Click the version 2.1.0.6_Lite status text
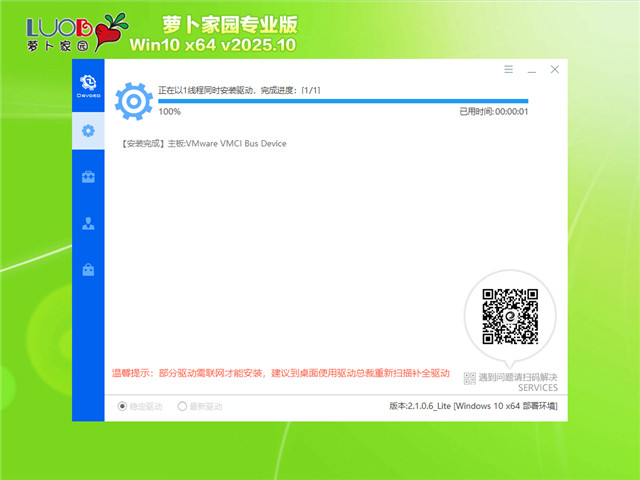 (x=473, y=407)
